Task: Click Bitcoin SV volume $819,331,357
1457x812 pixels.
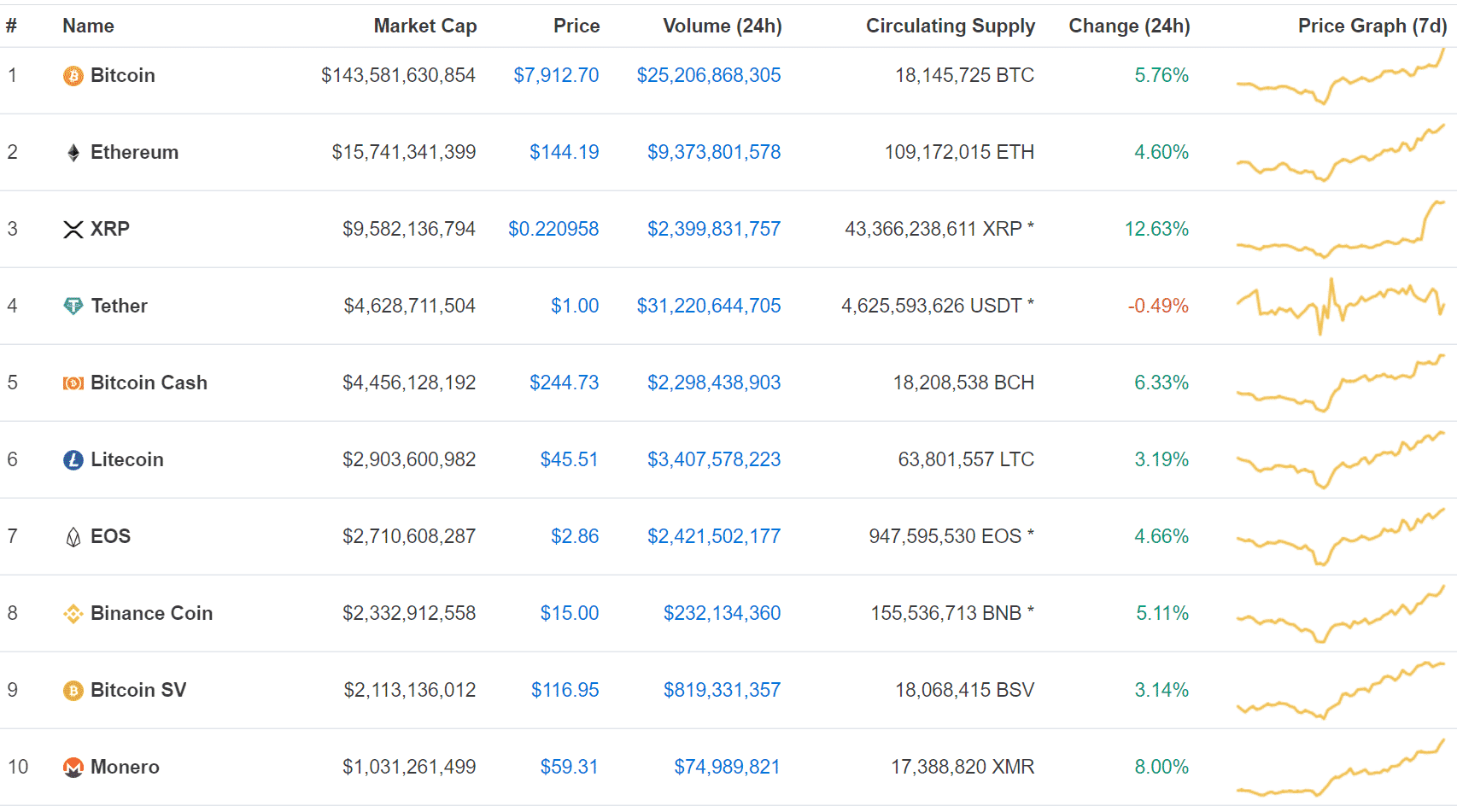Action: pos(723,690)
